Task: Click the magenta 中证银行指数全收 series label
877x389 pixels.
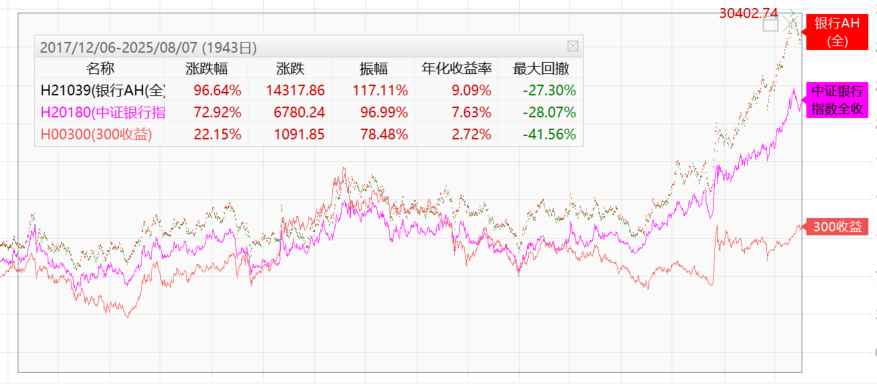Action: [837, 100]
